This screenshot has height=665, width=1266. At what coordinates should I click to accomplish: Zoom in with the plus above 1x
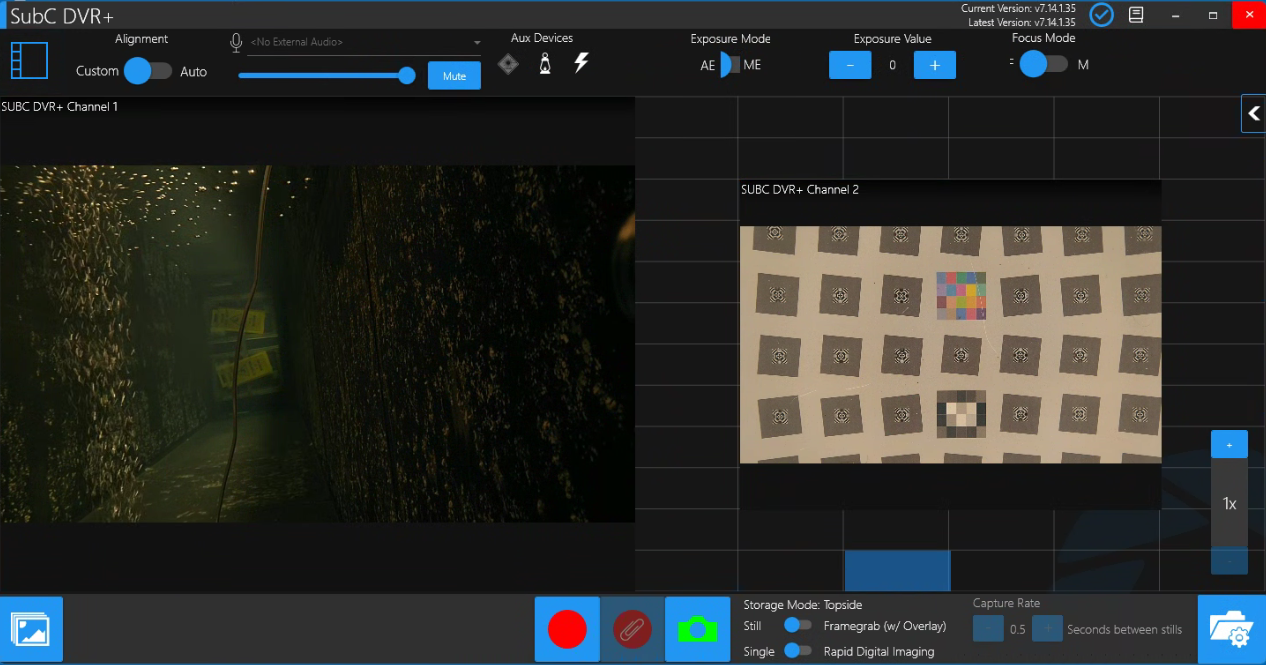(x=1229, y=445)
